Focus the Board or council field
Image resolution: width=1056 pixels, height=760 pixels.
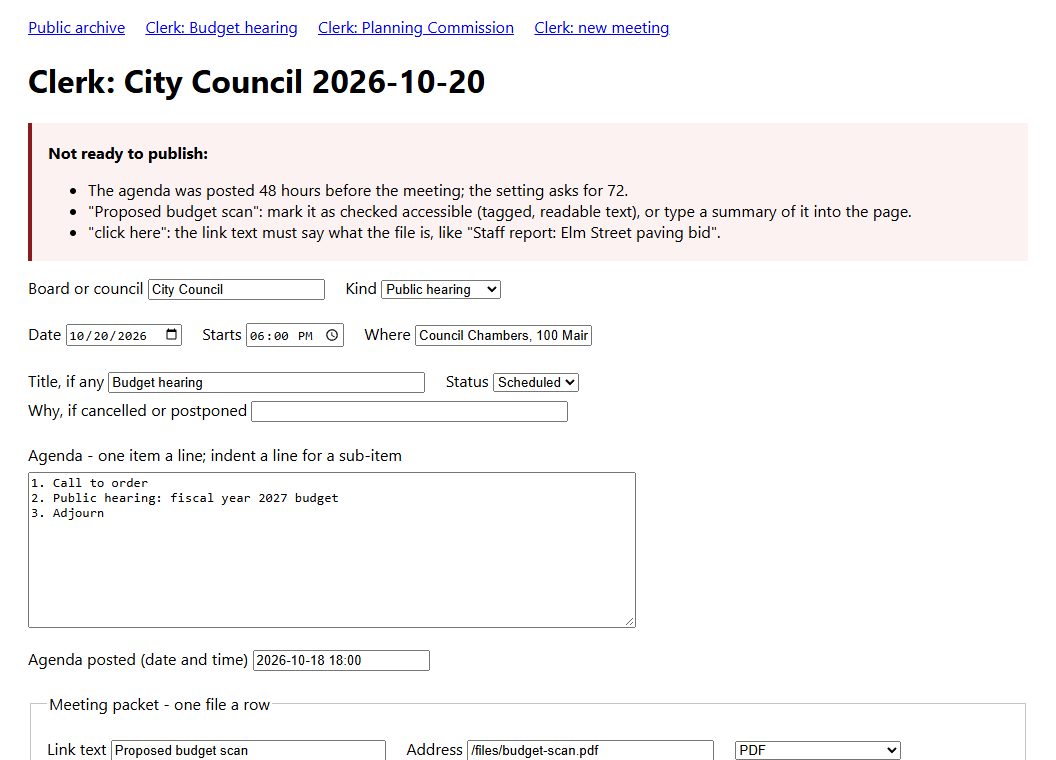[x=236, y=289]
